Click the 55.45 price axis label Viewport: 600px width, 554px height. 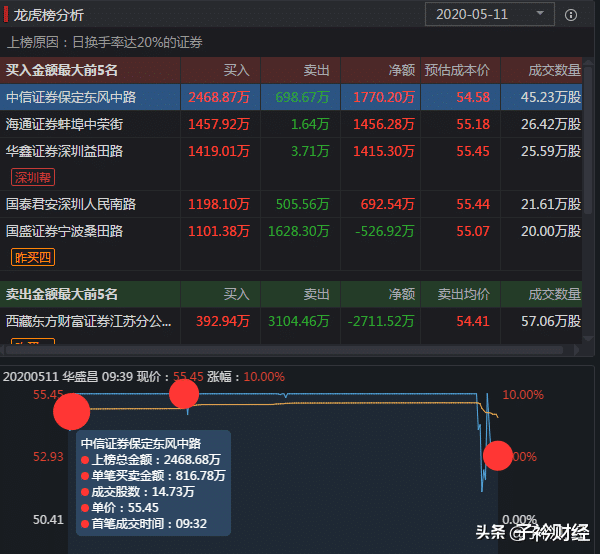coord(48,394)
